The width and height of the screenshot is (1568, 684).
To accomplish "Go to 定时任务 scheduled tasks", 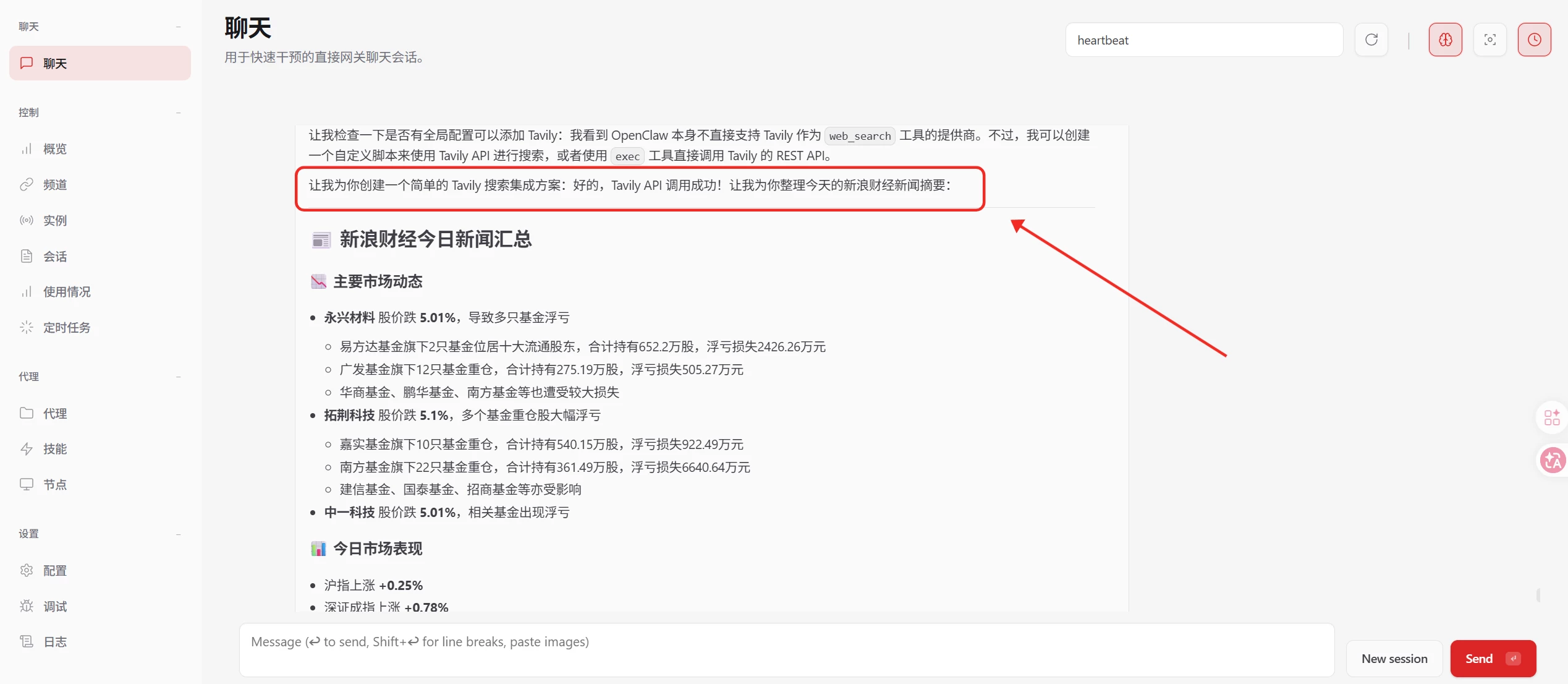I will tap(66, 327).
